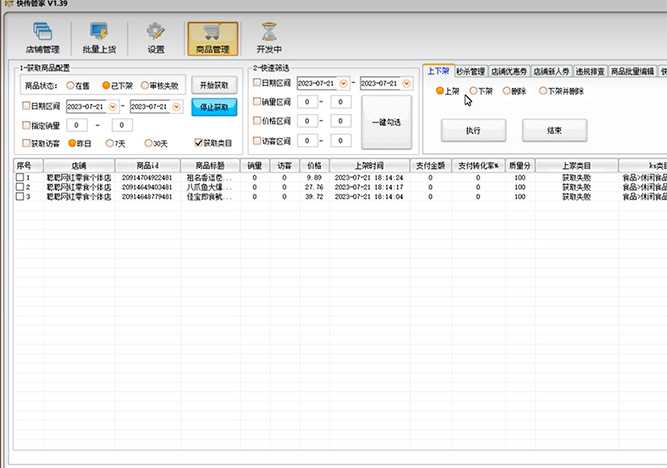Select the 商品管理 product management toolbar icon

point(213,39)
